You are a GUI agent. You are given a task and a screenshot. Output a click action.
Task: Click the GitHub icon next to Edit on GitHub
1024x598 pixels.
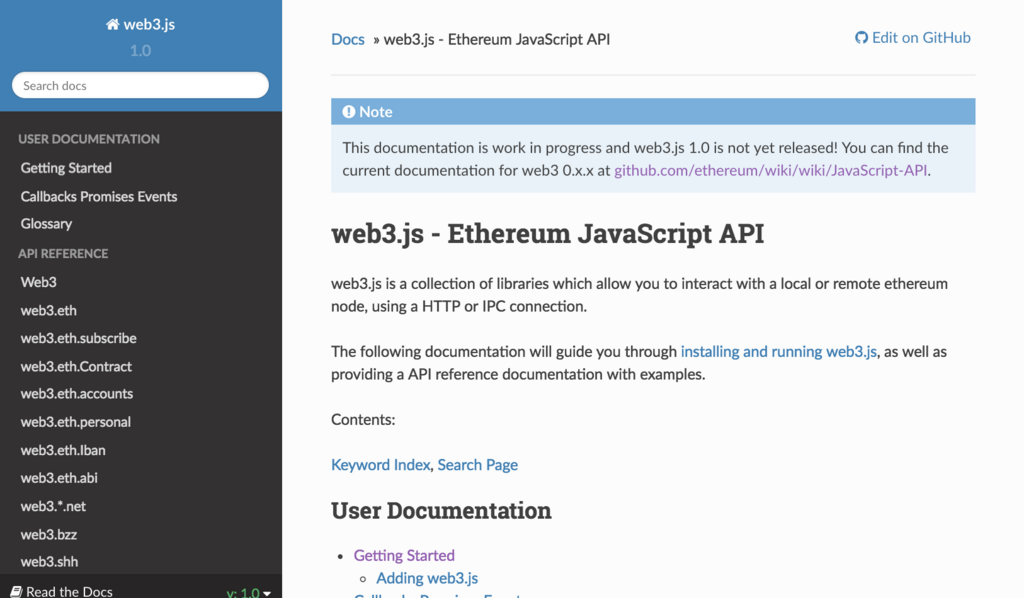pos(861,38)
